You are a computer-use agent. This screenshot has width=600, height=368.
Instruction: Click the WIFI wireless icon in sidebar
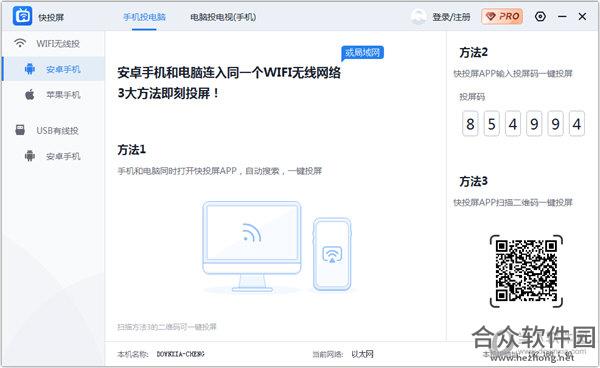pos(20,43)
